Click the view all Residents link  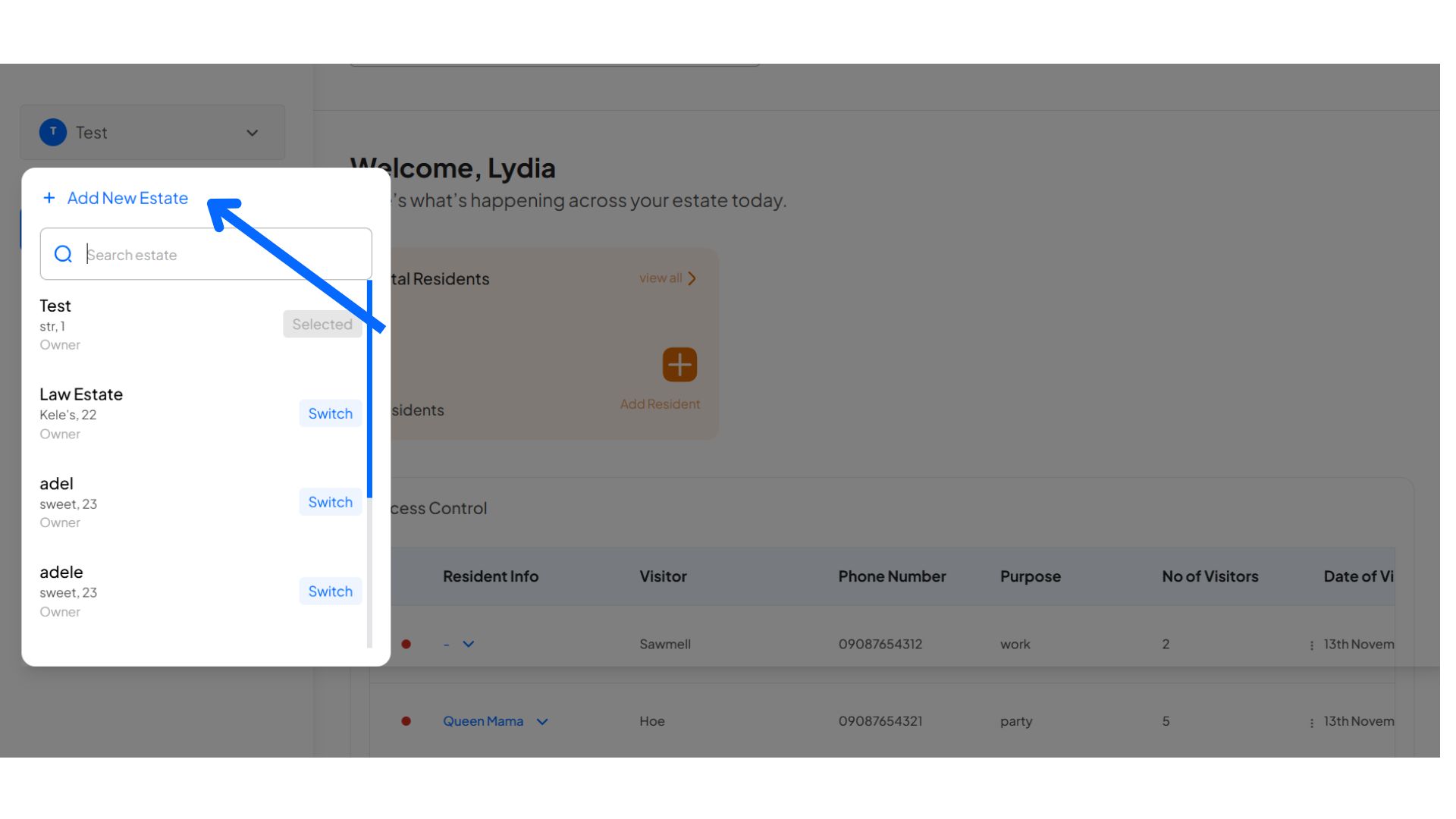659,278
